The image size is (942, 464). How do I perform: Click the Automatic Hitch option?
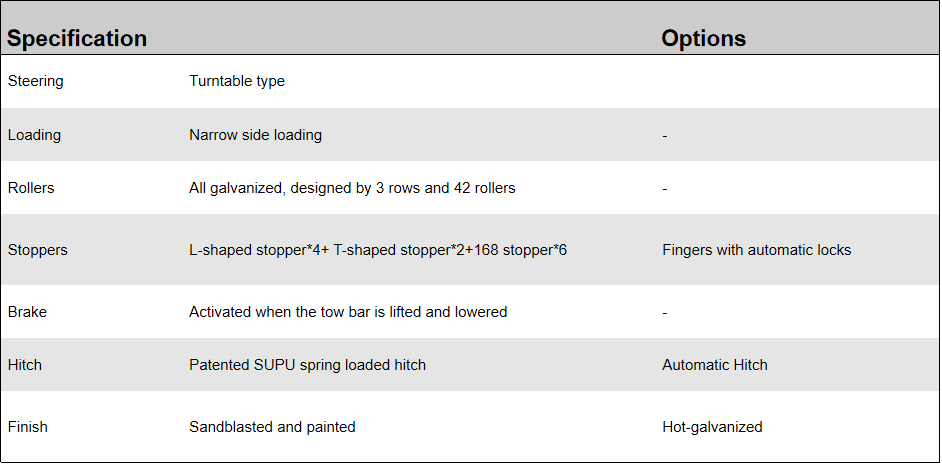tap(714, 365)
